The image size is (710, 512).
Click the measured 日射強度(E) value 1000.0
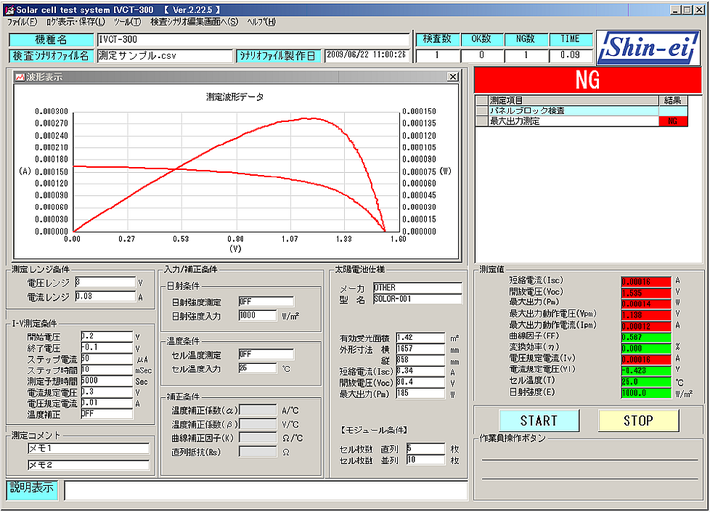point(646,393)
